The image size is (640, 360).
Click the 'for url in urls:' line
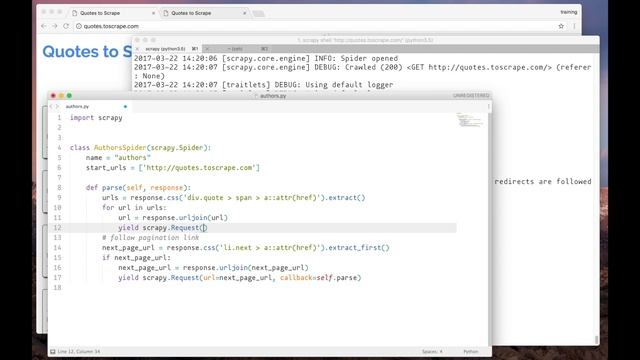click(x=134, y=208)
